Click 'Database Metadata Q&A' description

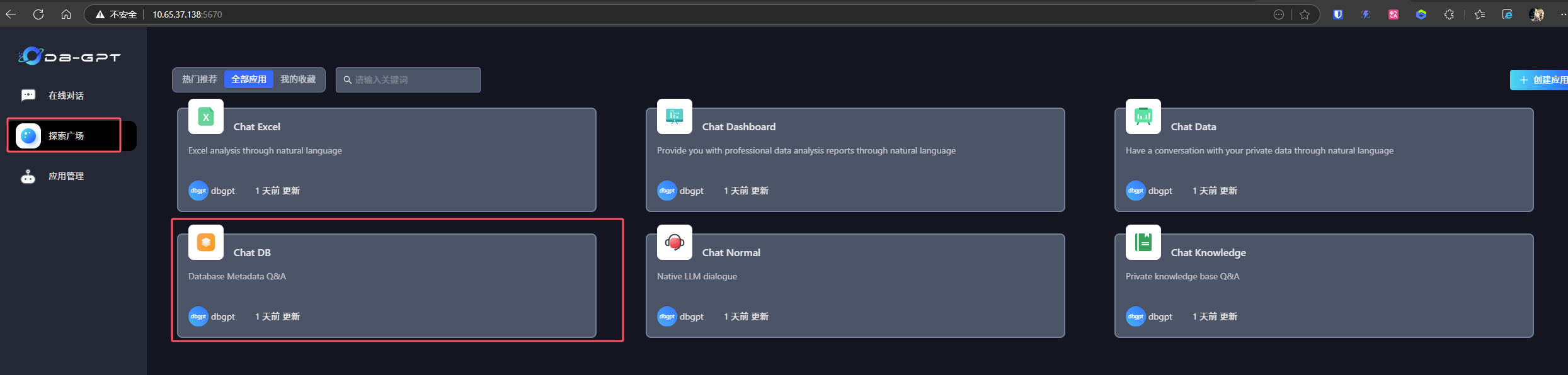(237, 276)
